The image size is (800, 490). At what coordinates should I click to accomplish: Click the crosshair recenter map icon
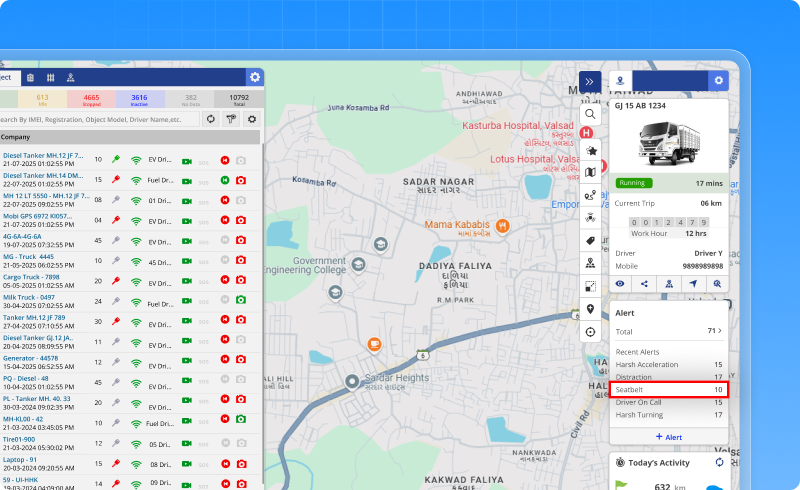[x=591, y=332]
